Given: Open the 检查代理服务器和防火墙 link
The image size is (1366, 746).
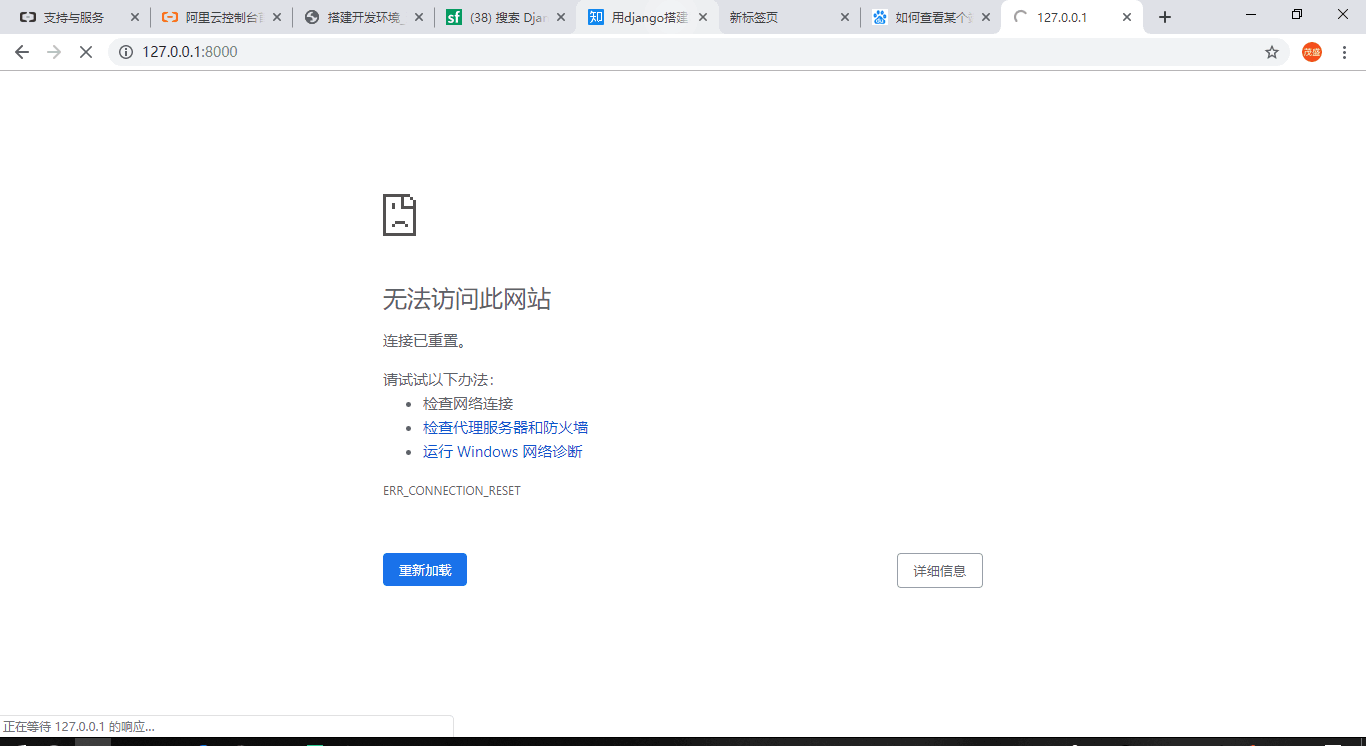Looking at the screenshot, I should pos(506,427).
